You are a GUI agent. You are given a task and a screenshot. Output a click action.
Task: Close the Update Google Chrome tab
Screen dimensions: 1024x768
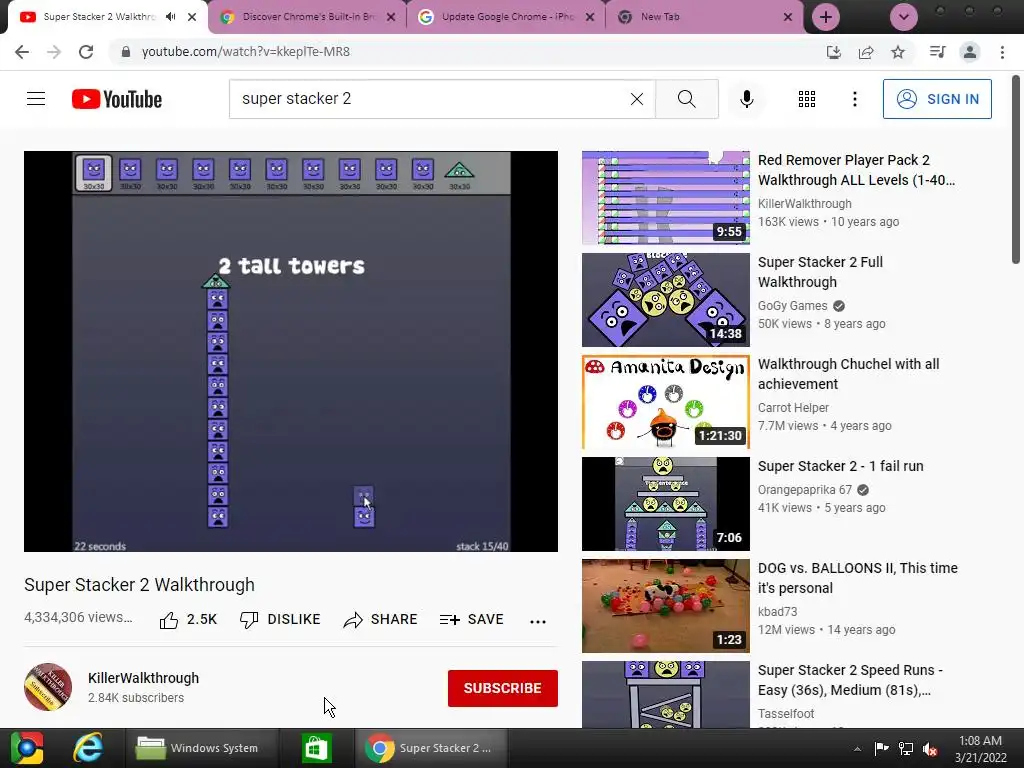pyautogui.click(x=590, y=17)
